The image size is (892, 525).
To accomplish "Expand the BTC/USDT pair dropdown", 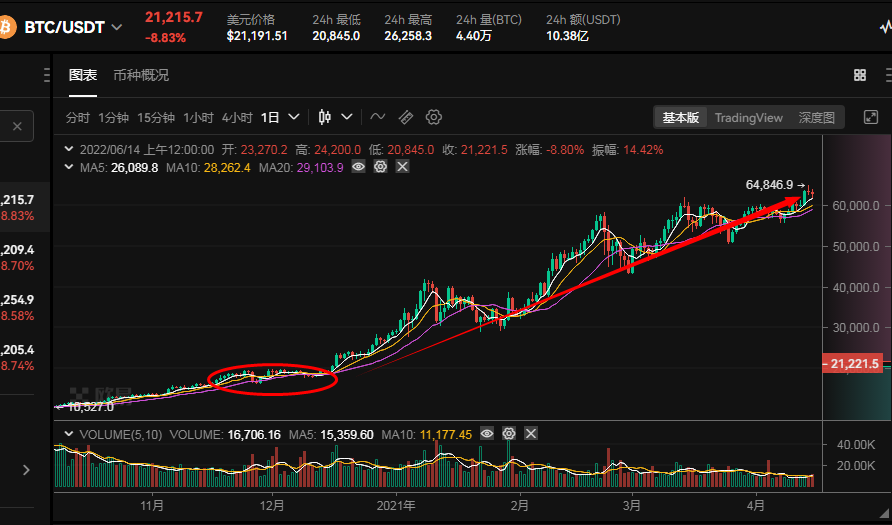I will (x=119, y=28).
